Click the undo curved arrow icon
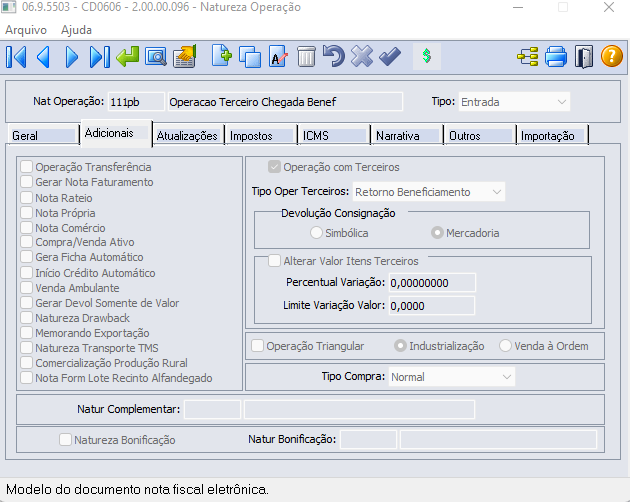Viewport: 630px width, 502px height. (x=334, y=56)
